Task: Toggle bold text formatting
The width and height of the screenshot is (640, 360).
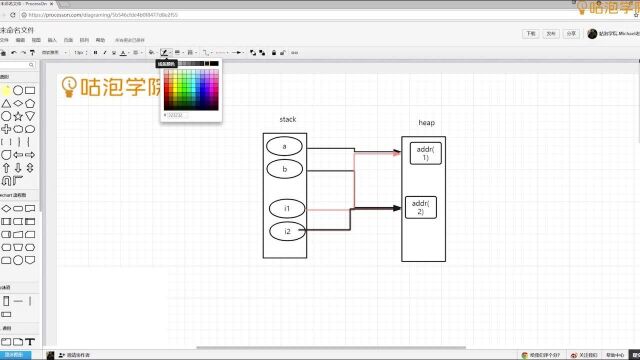Action: pyautogui.click(x=96, y=53)
